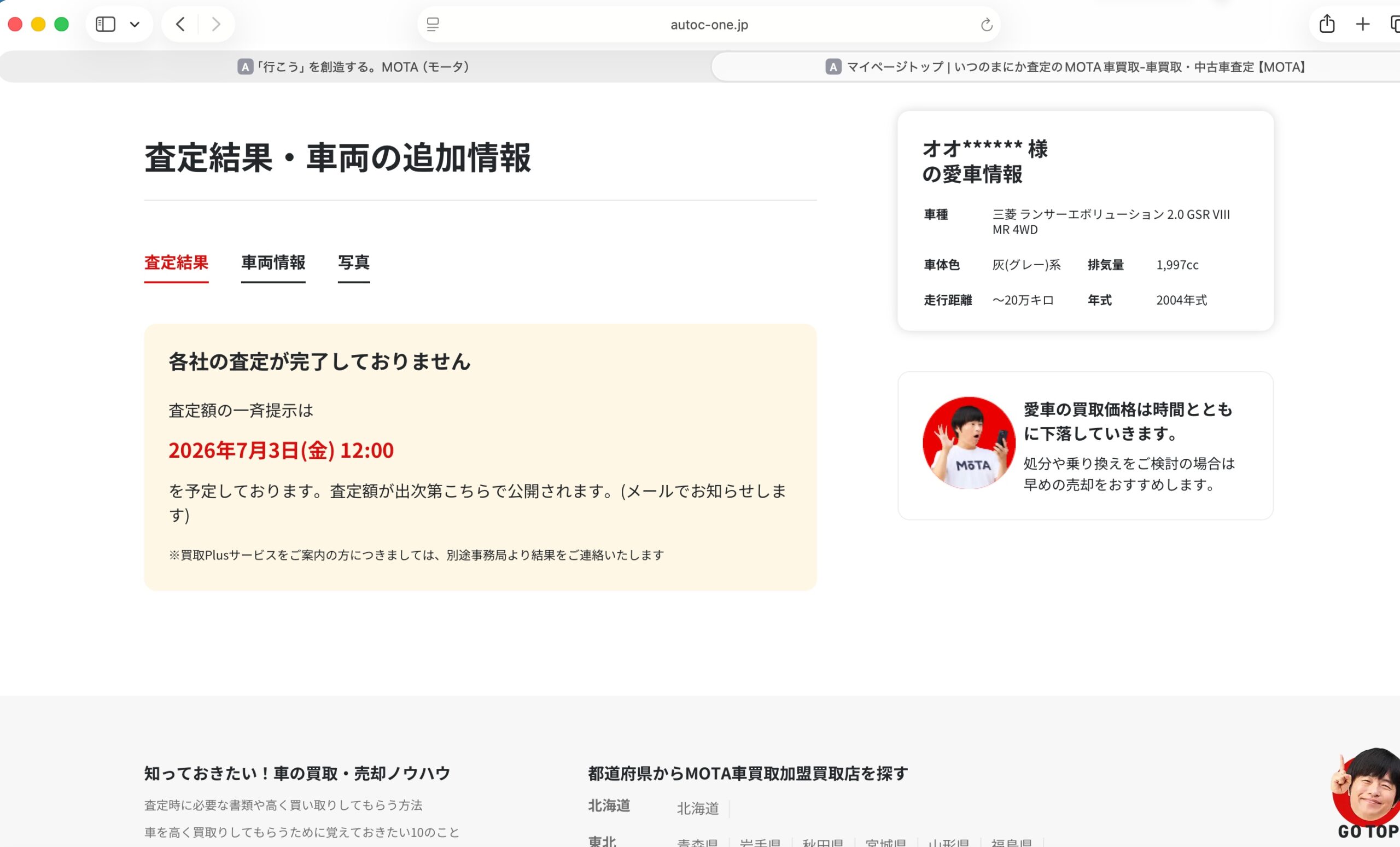
Task: Click the favicon of the マイページトップ tab
Action: (833, 67)
